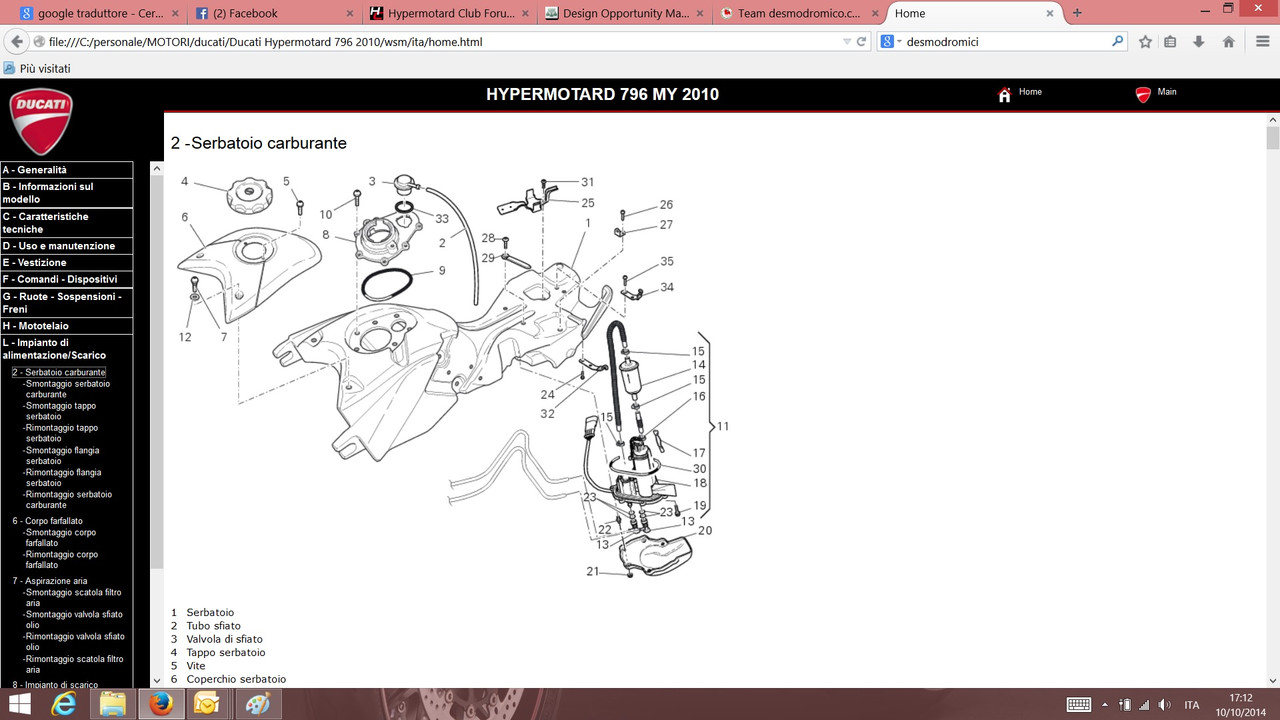Click the Firefox taskbar icon

160,705
